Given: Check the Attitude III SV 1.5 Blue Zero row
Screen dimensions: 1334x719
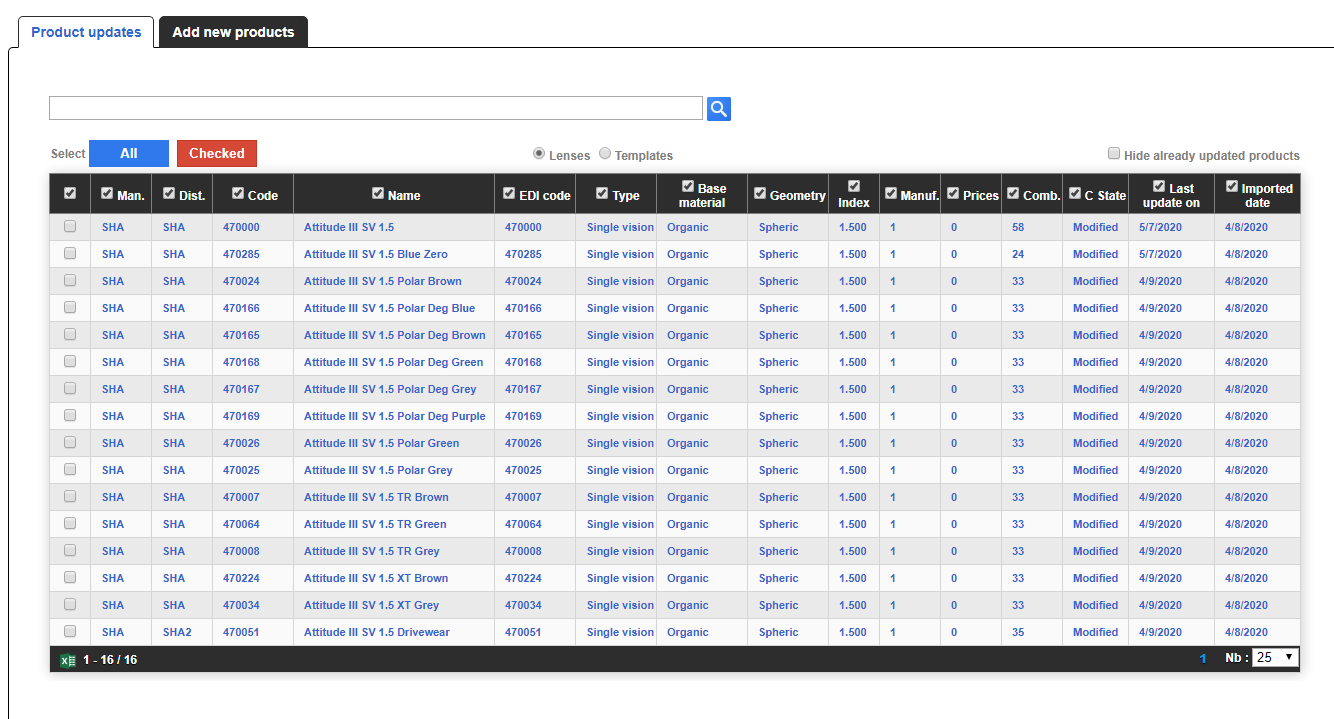Looking at the screenshot, I should click(x=70, y=254).
